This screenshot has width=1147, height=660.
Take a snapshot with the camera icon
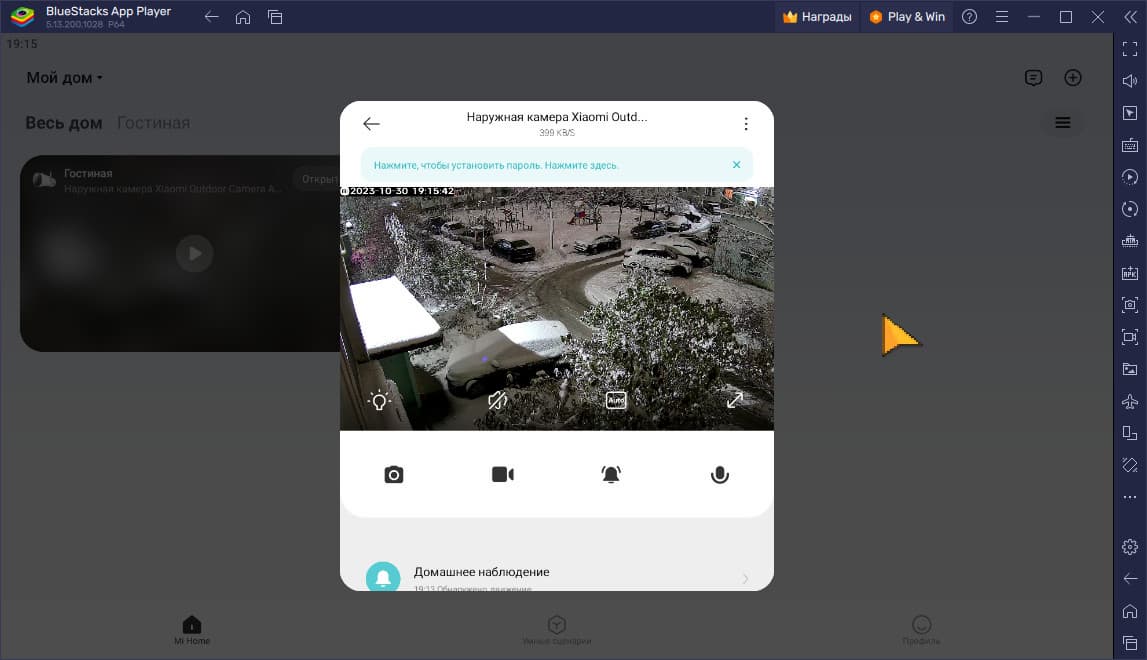(394, 475)
